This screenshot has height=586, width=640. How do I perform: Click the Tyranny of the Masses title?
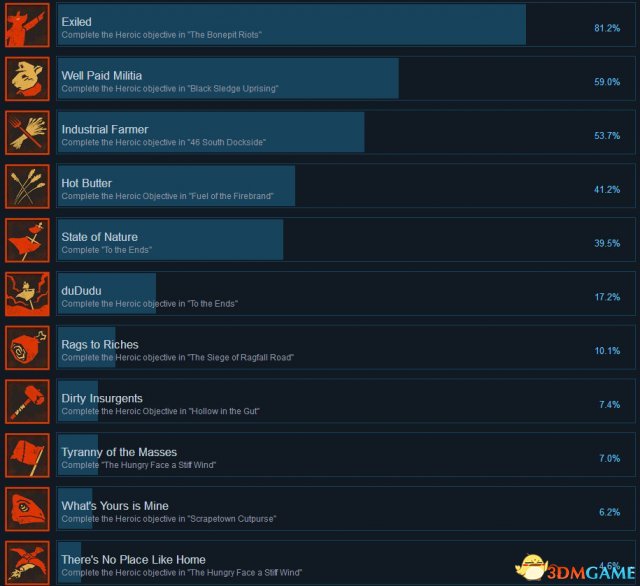tap(119, 452)
